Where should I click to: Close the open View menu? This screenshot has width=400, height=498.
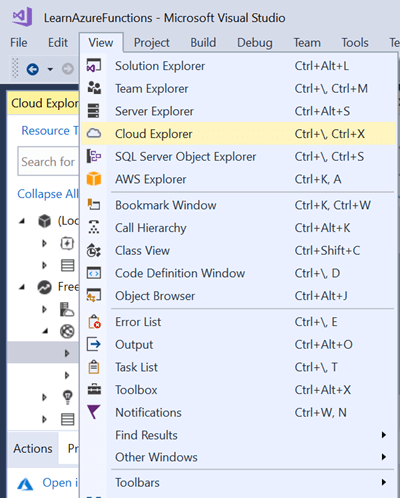(101, 43)
